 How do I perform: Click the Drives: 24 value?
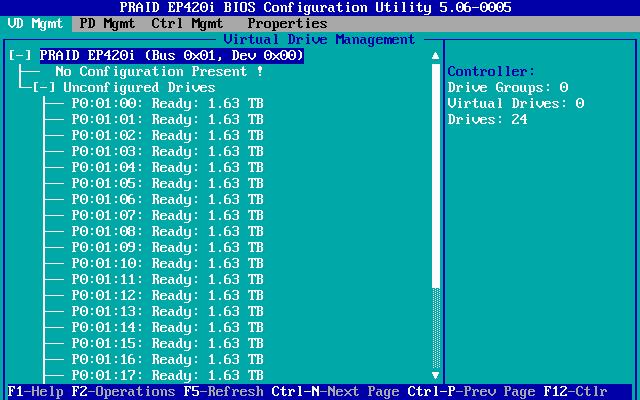487,119
